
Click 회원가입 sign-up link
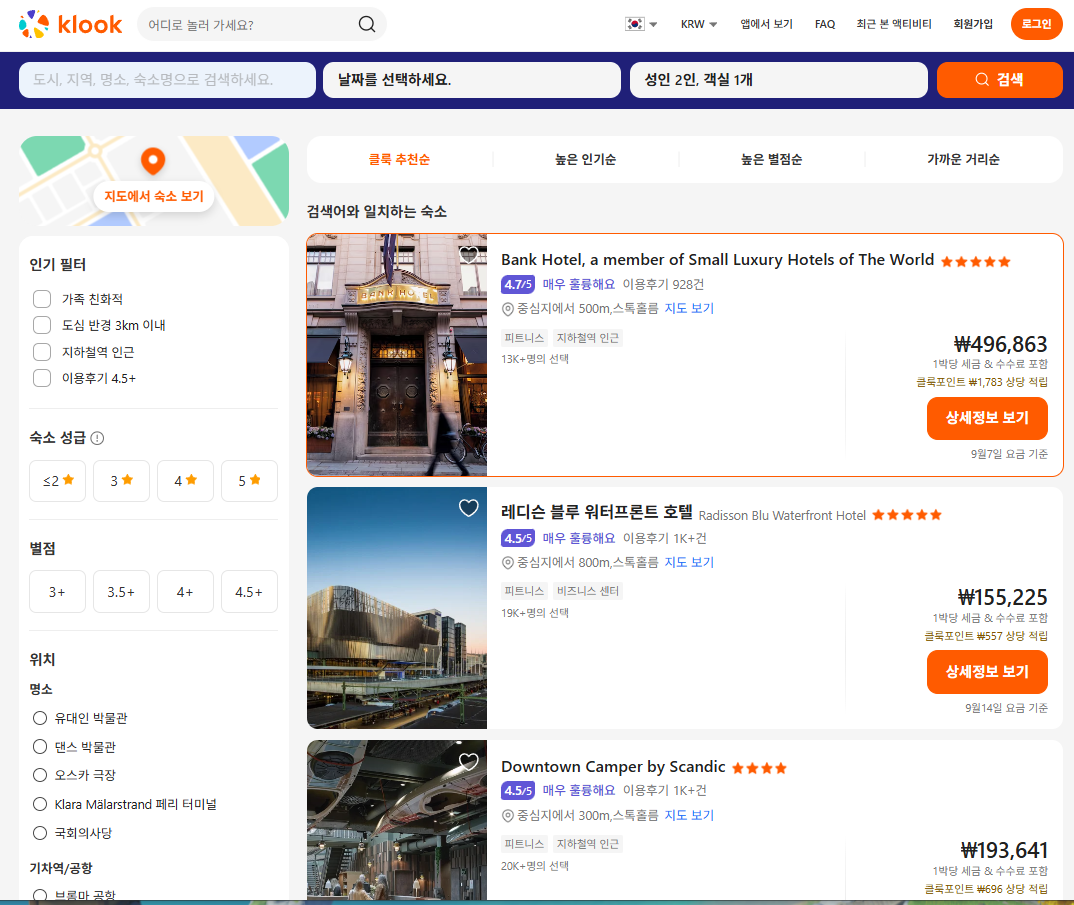(973, 24)
